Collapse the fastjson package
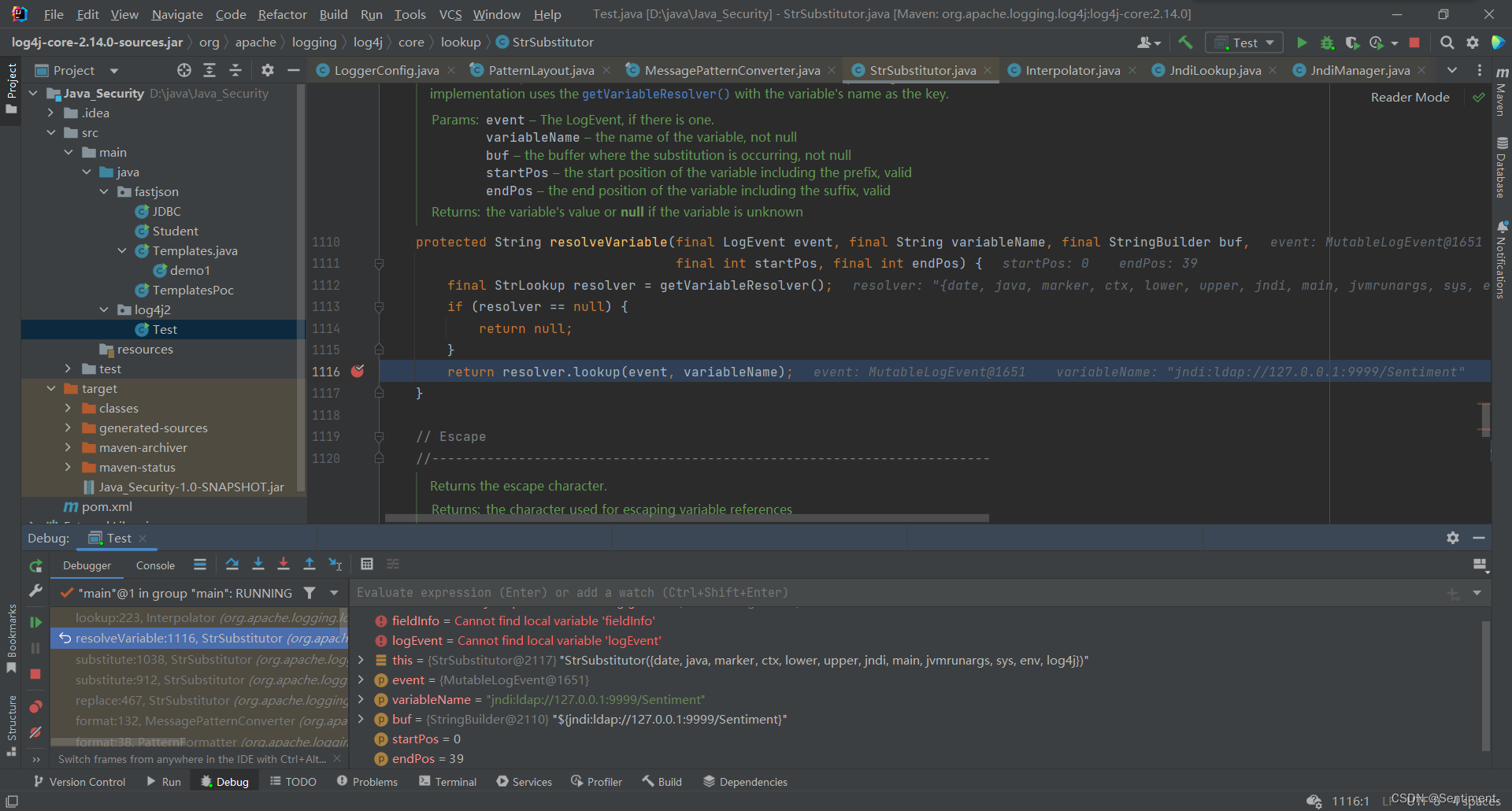Image resolution: width=1512 pixels, height=811 pixels. pos(104,191)
